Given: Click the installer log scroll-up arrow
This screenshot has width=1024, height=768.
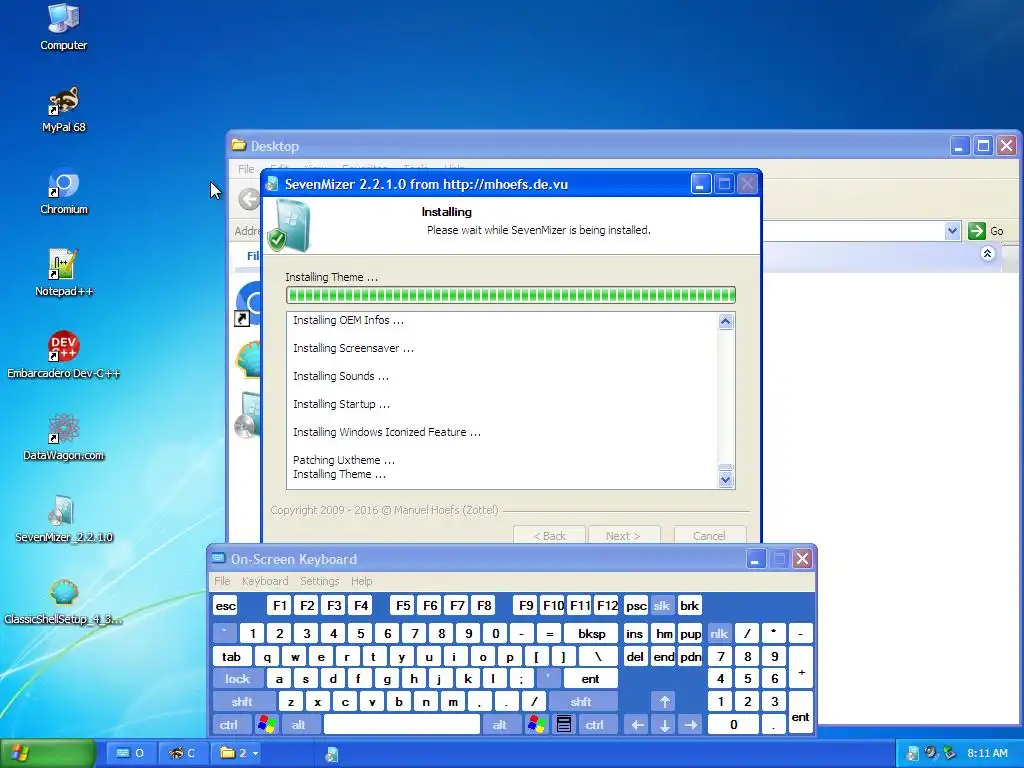Looking at the screenshot, I should coord(726,321).
